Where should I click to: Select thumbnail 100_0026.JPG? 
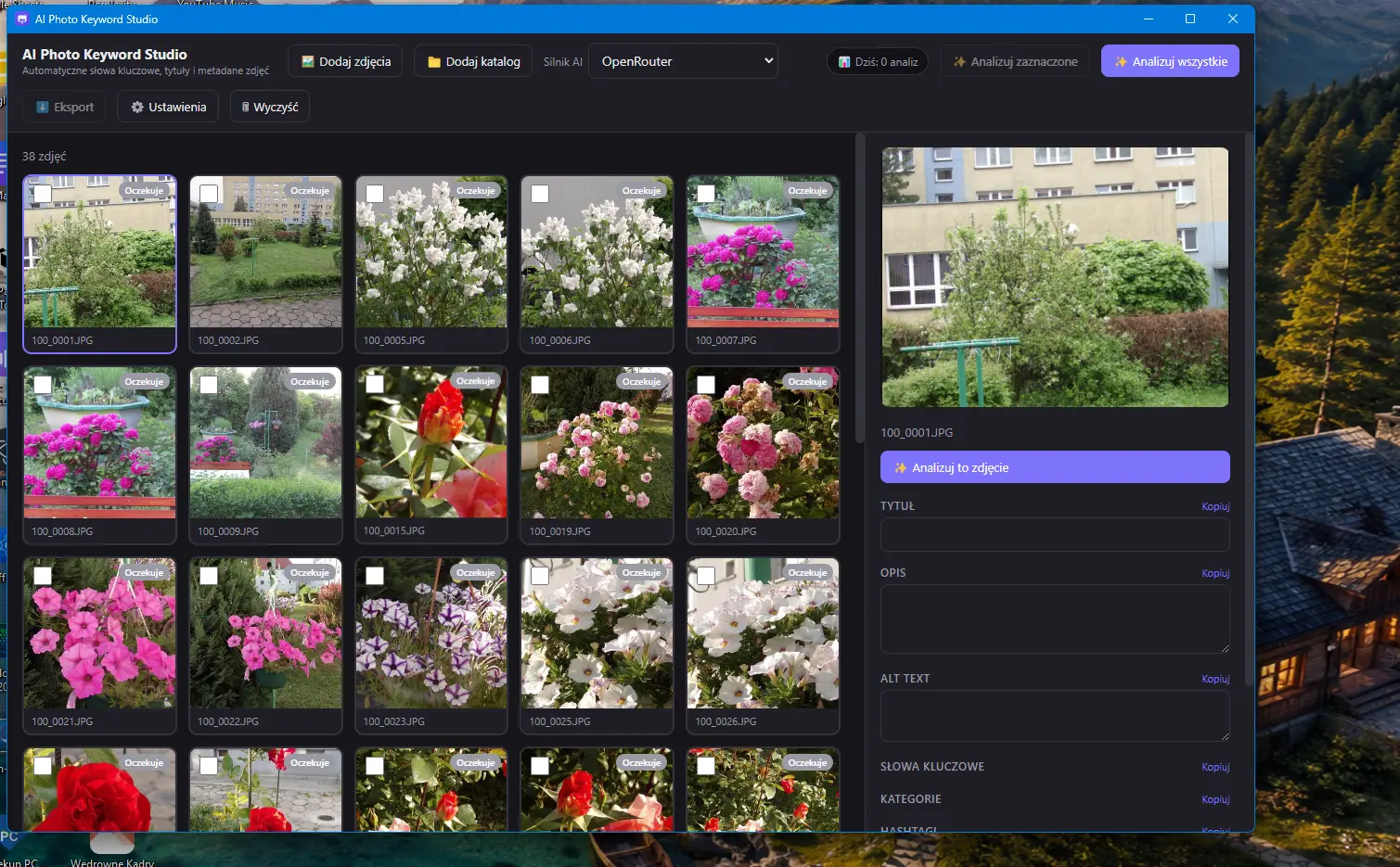pyautogui.click(x=763, y=645)
